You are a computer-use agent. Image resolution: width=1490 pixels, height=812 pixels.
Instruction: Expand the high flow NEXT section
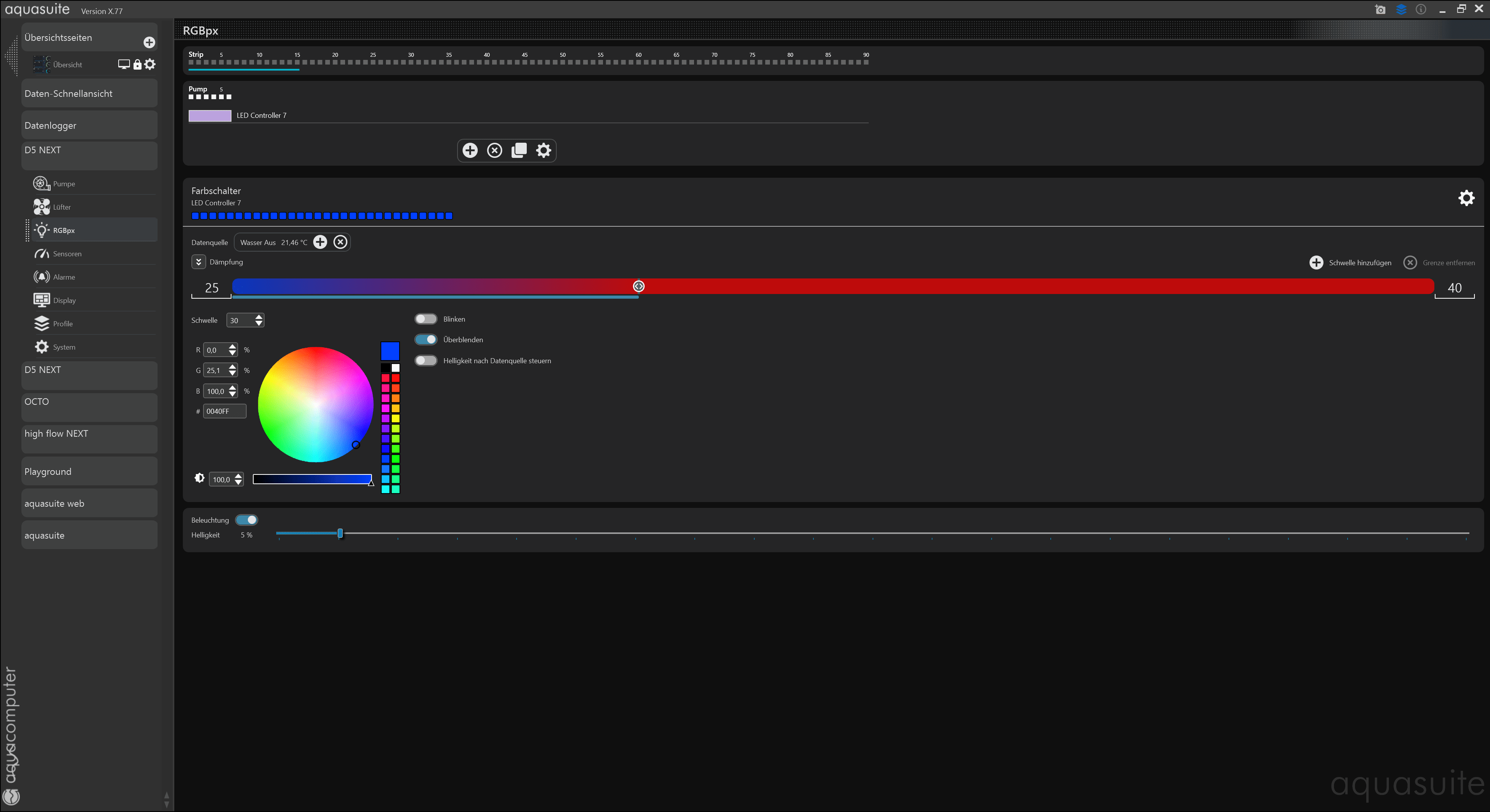click(89, 439)
